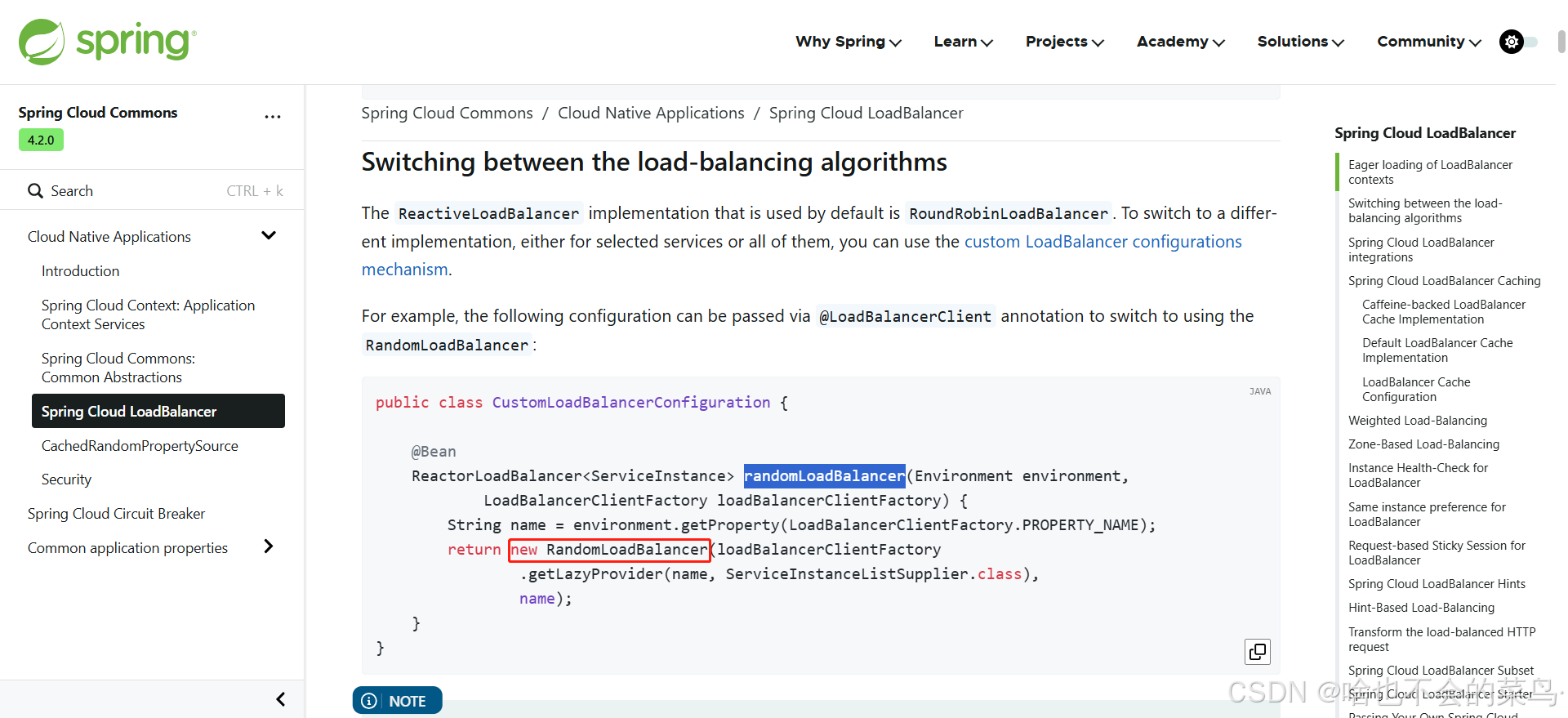
Task: Follow custom LoadBalancer configurations mechanism link
Action: (1102, 242)
